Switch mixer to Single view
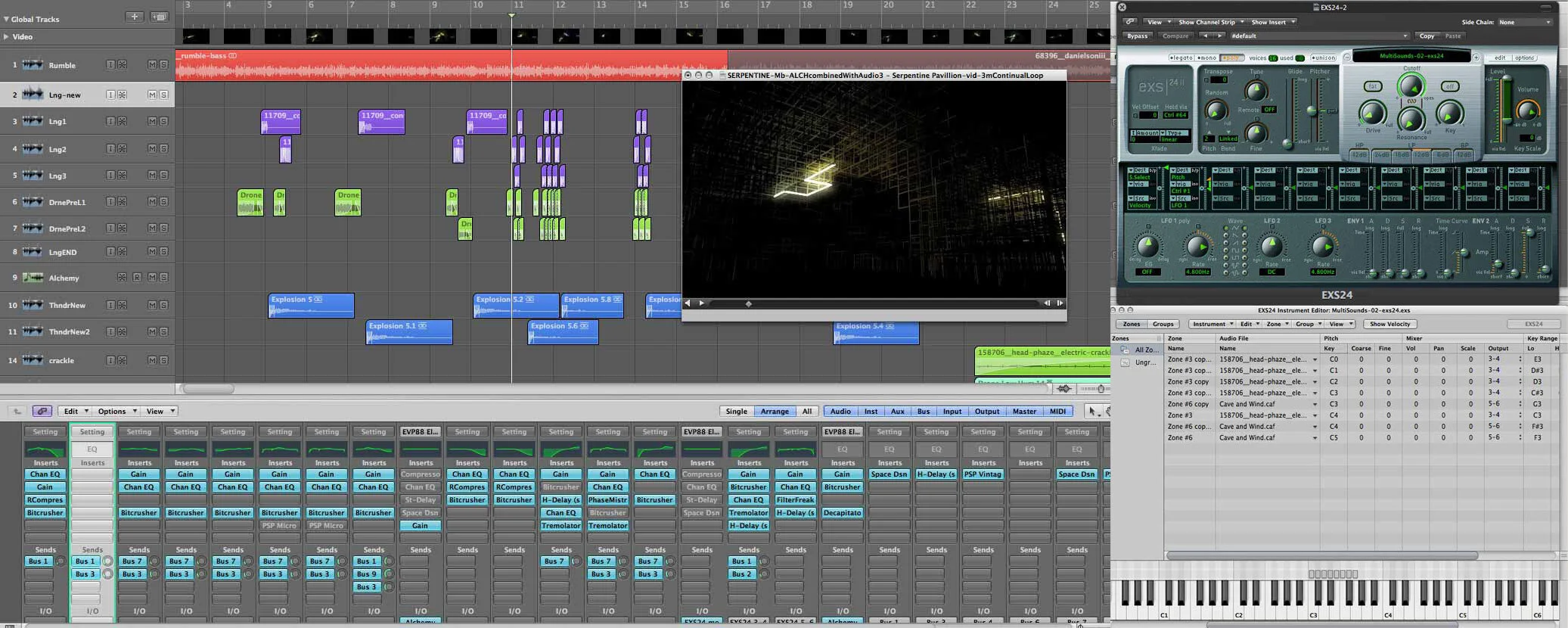Viewport: 1568px width, 628px height. coord(736,411)
